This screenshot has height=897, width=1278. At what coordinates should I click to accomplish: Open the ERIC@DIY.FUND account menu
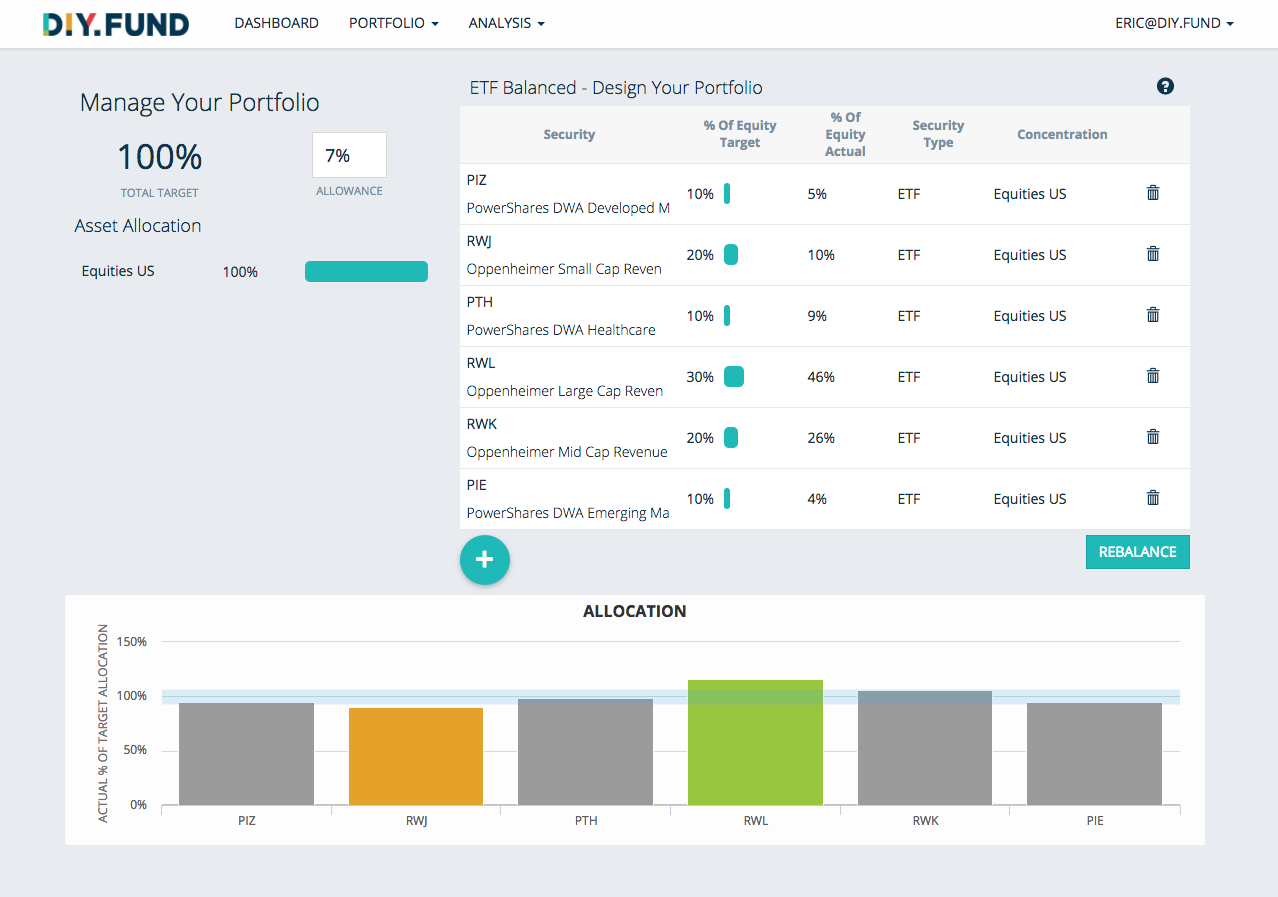pos(1174,23)
